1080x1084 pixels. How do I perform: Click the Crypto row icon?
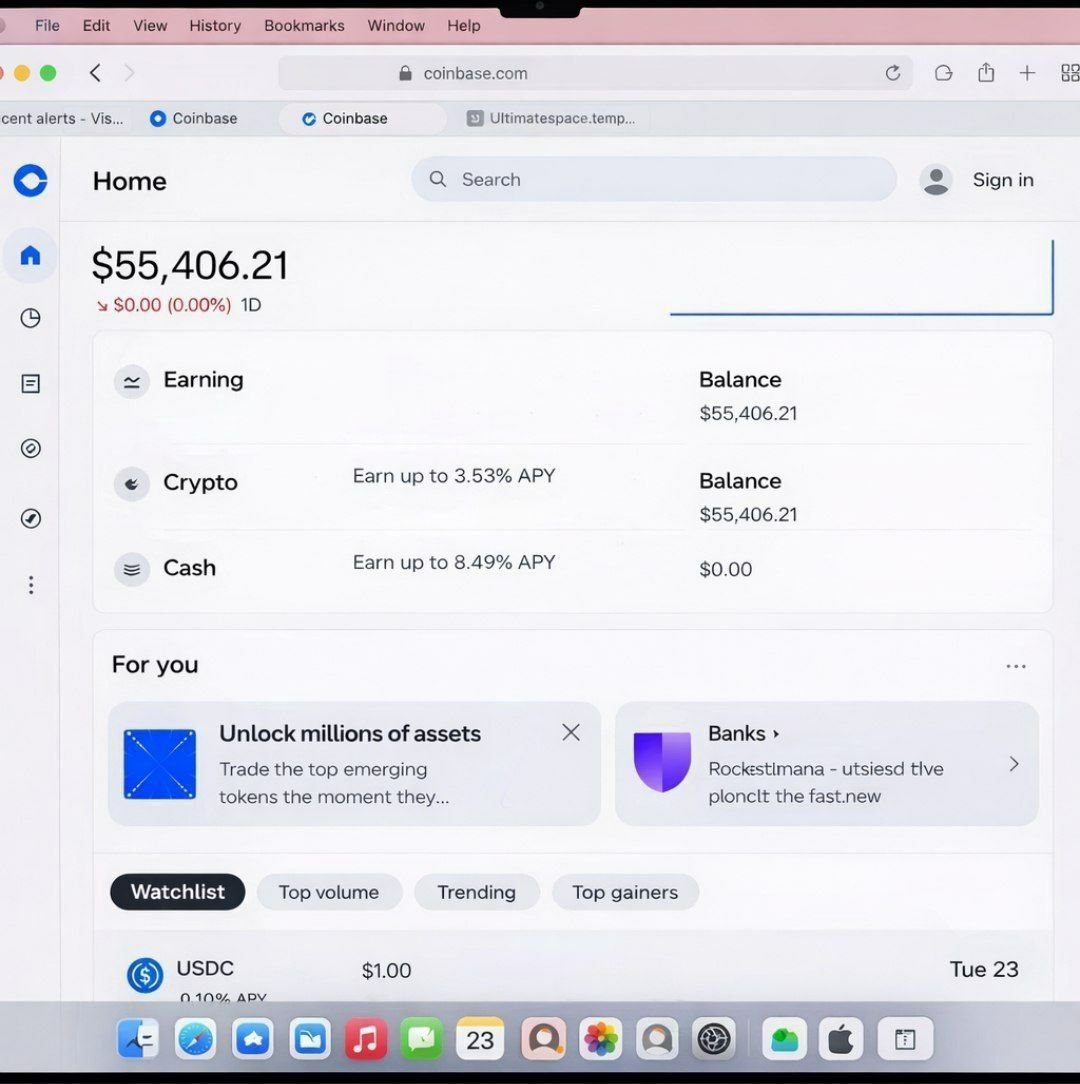(131, 483)
